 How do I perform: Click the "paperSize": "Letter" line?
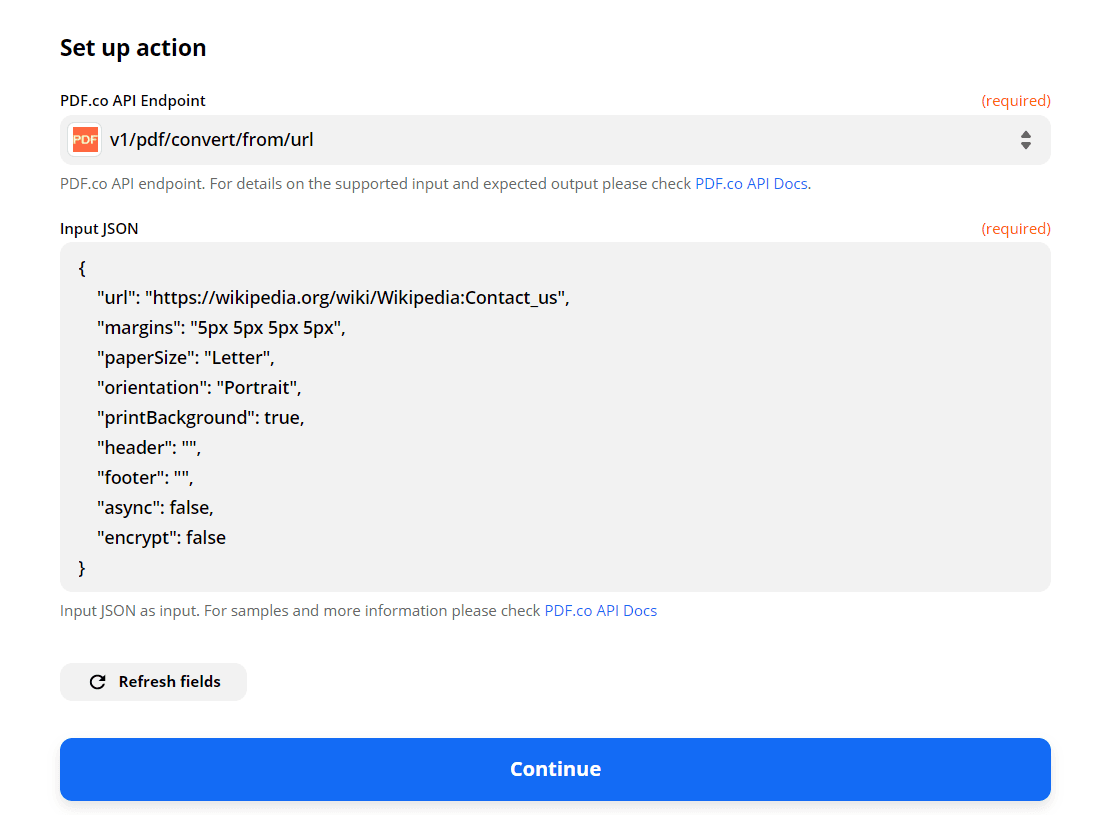(x=185, y=358)
